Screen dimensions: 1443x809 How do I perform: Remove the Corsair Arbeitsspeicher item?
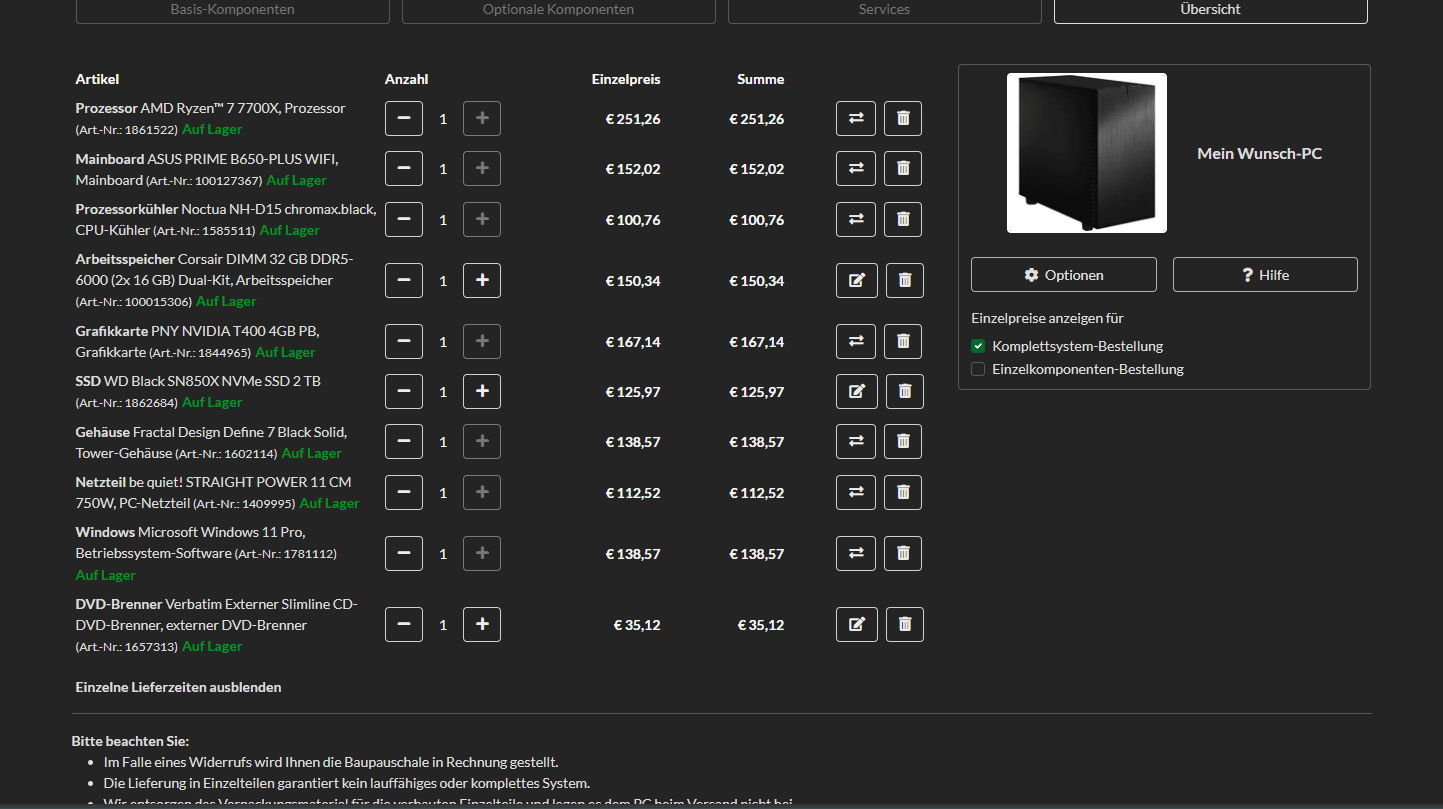coord(905,280)
